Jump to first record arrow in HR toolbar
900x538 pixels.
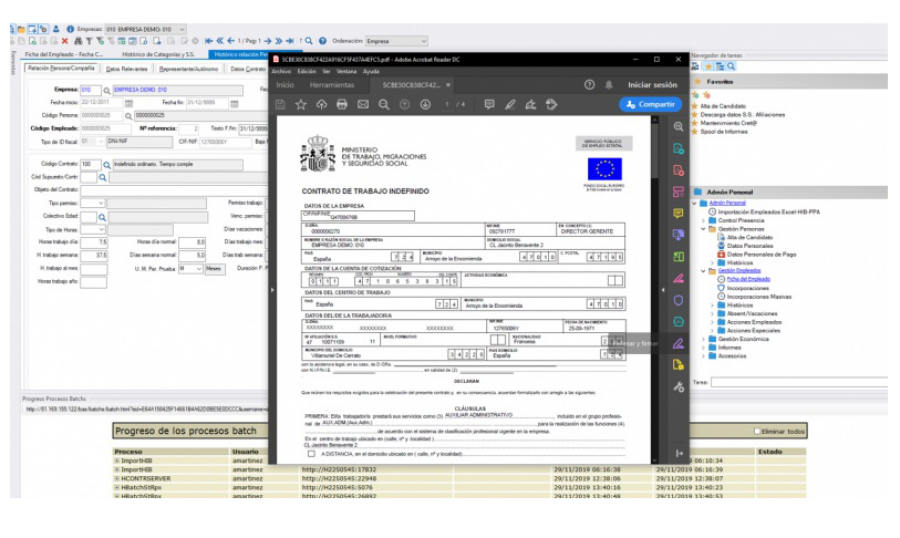click(x=209, y=41)
